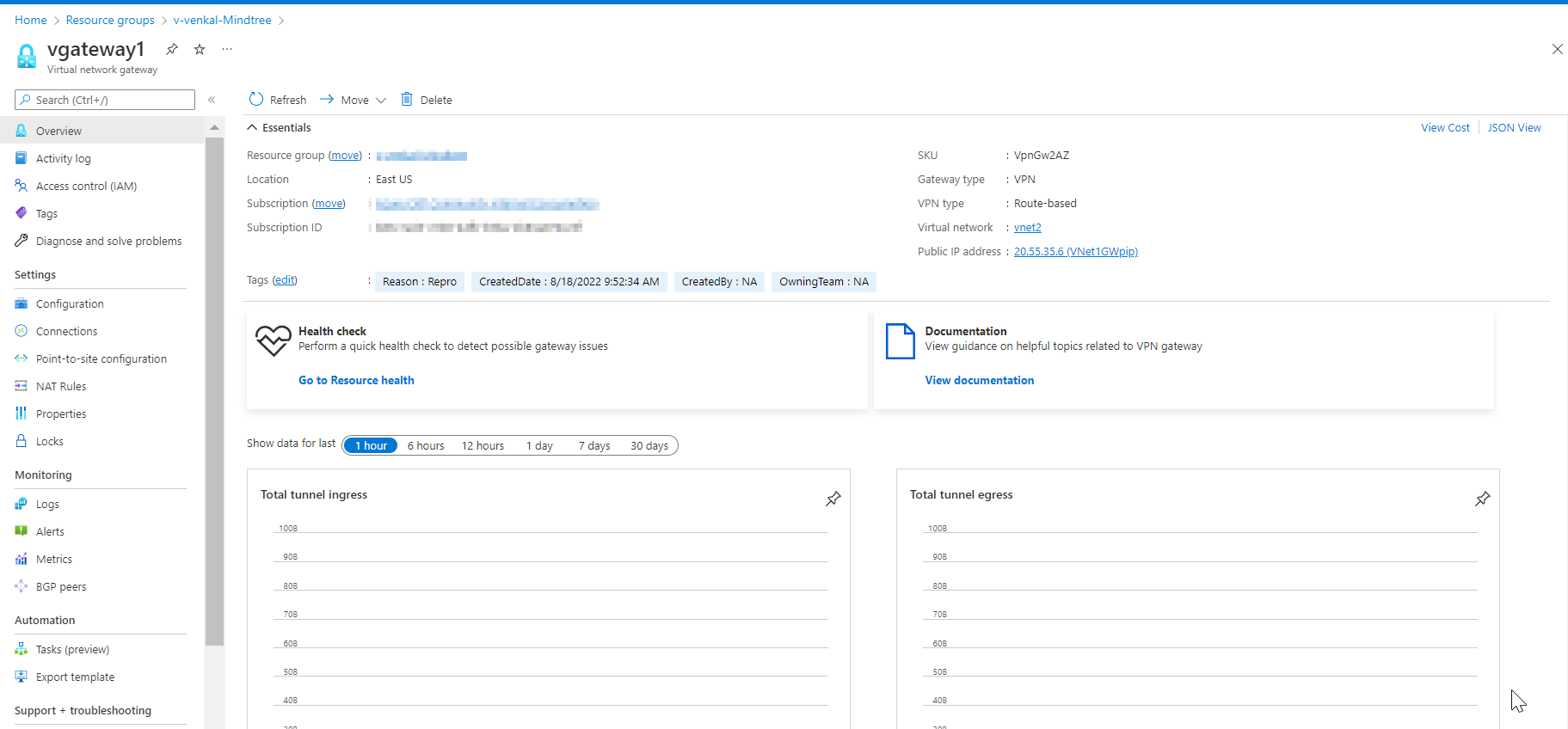This screenshot has width=1568, height=729.
Task: Click the CreatedDate tag chip
Action: tap(569, 281)
